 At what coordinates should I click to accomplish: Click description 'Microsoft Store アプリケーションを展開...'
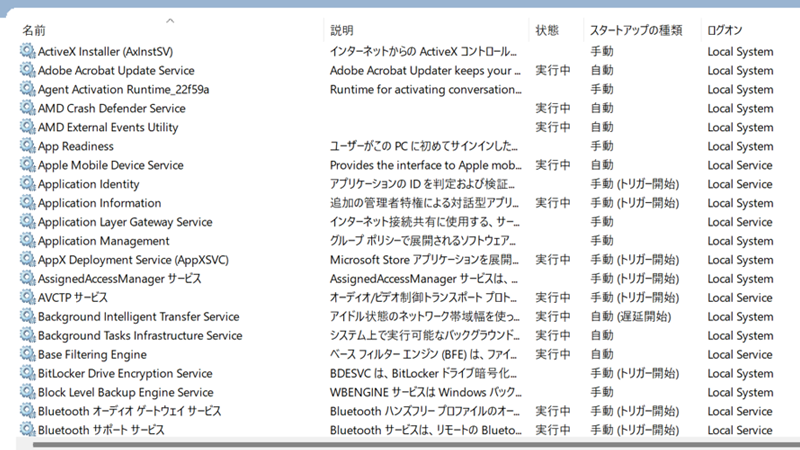424,260
